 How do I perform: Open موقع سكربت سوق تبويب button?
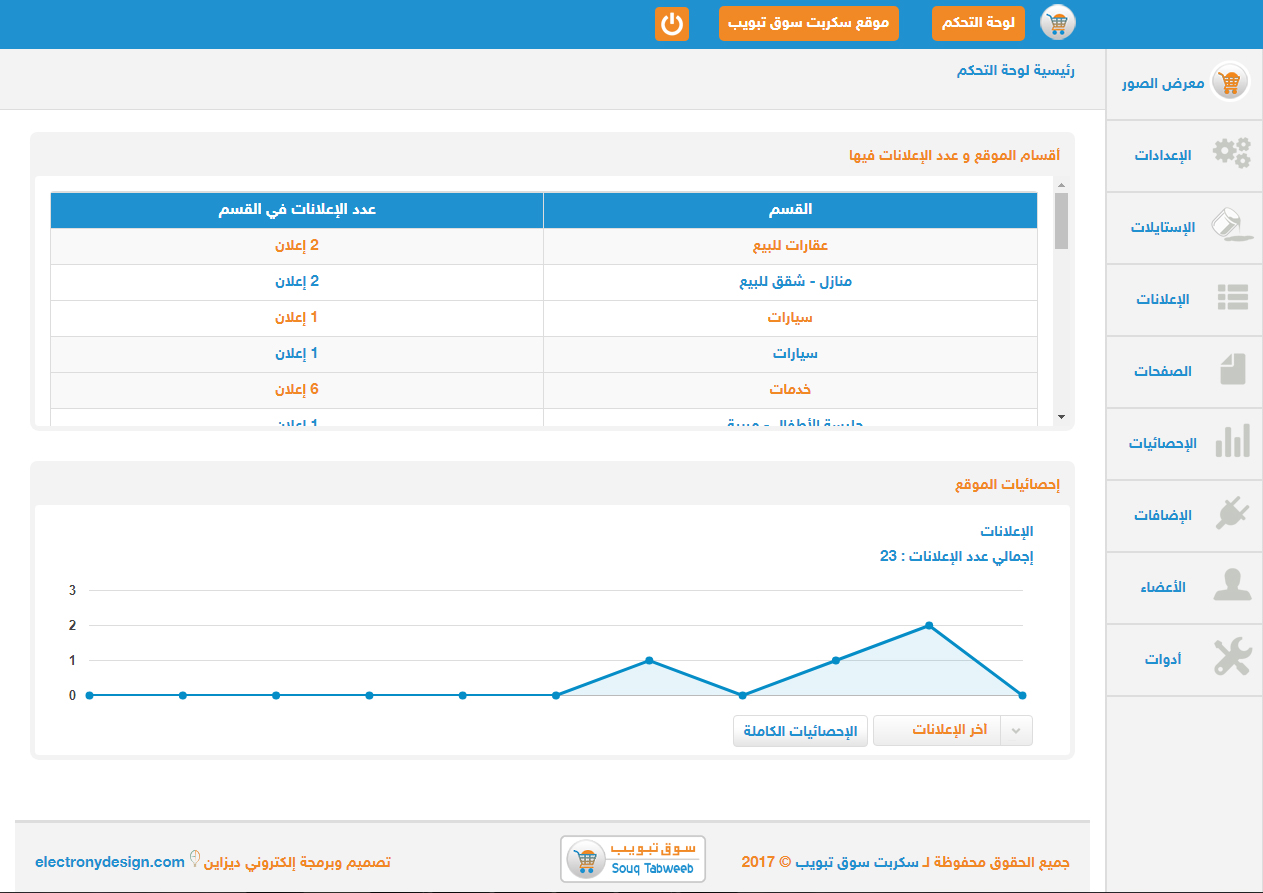(808, 24)
